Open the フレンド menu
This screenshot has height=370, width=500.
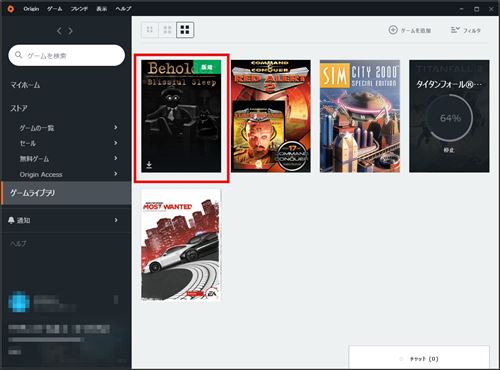tap(79, 9)
